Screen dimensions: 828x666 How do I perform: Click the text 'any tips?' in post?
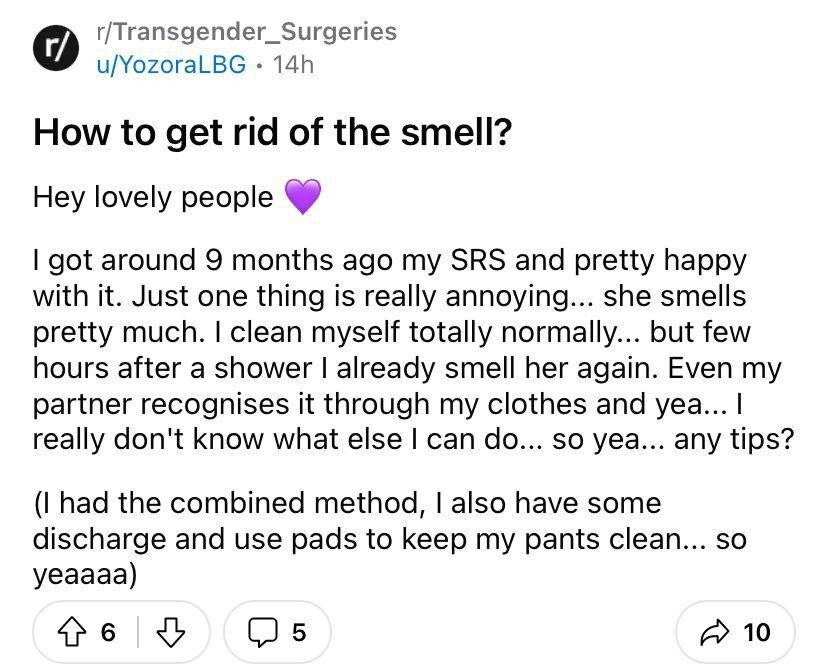pyautogui.click(x=734, y=439)
